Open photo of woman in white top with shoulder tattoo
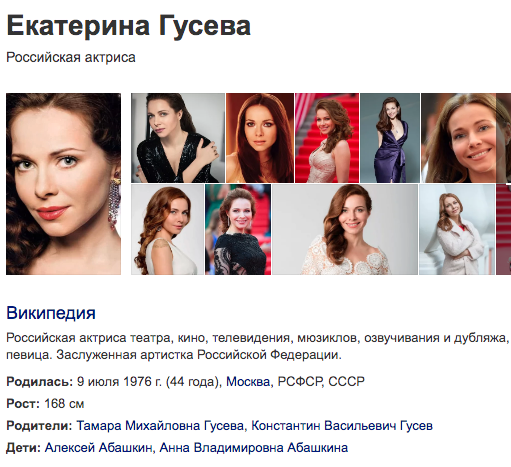Screen dimensions: 511x467 [x=167, y=229]
